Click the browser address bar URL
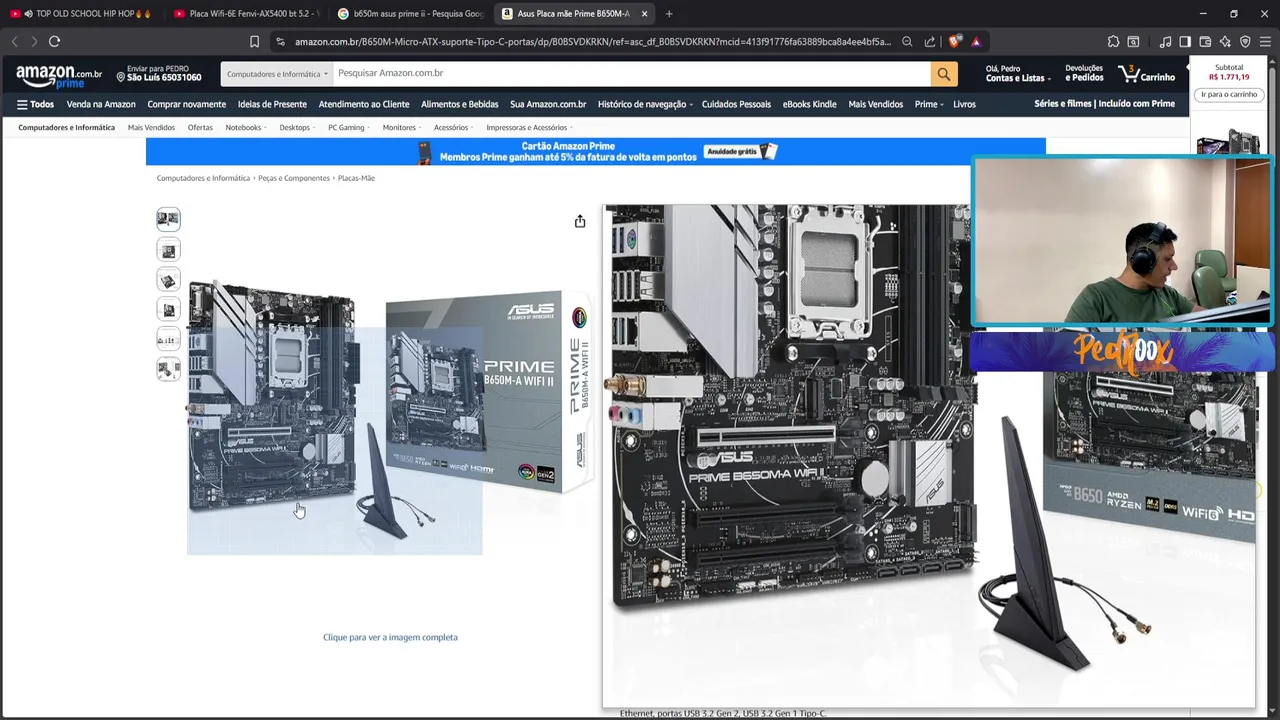 pos(592,42)
